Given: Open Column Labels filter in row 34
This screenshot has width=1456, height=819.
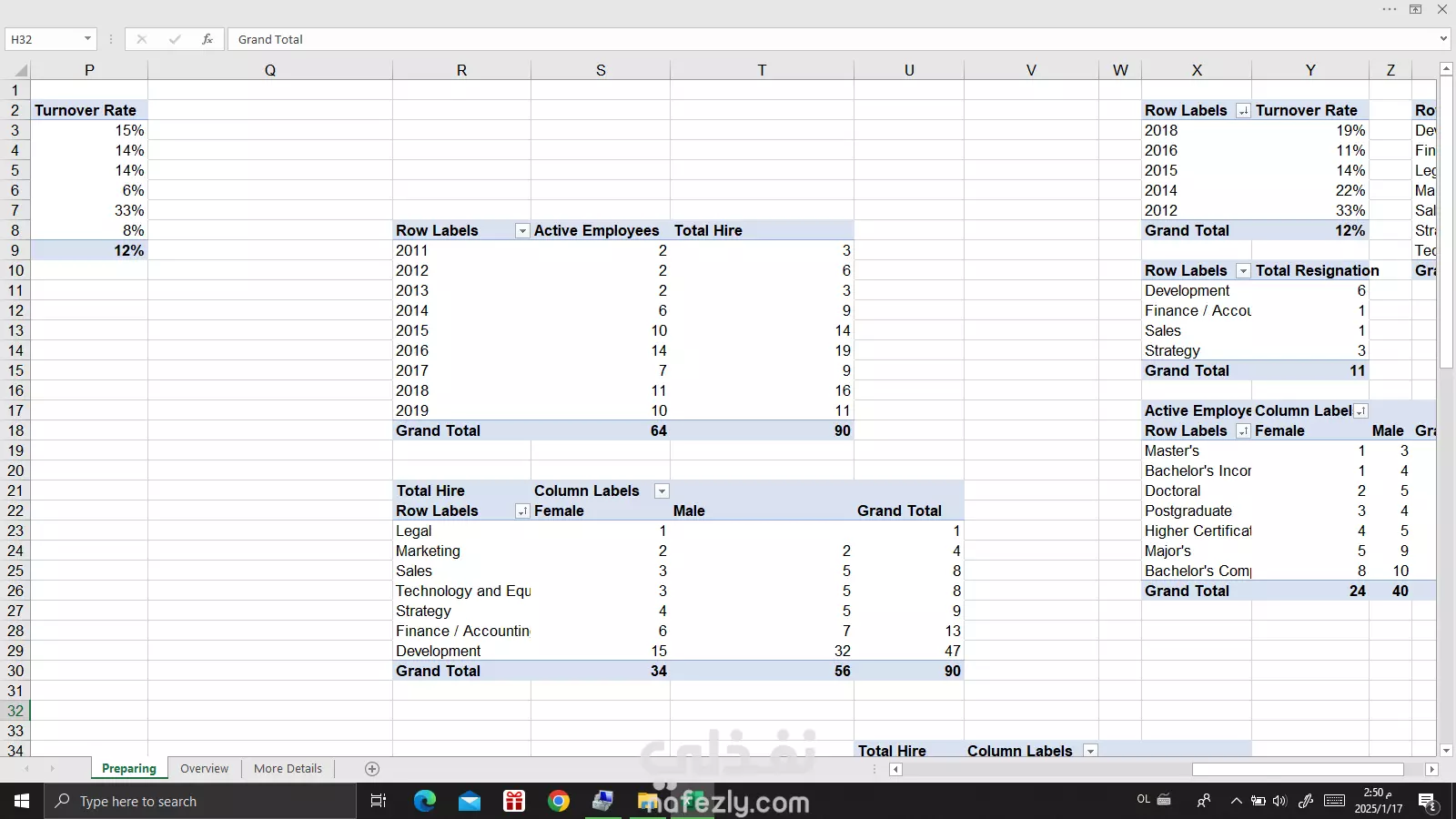Looking at the screenshot, I should coord(1090,751).
